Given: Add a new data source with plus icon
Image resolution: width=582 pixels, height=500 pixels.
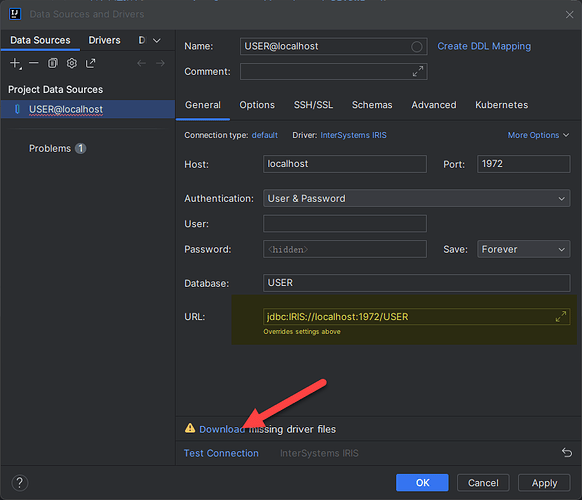Looking at the screenshot, I should (x=15, y=63).
